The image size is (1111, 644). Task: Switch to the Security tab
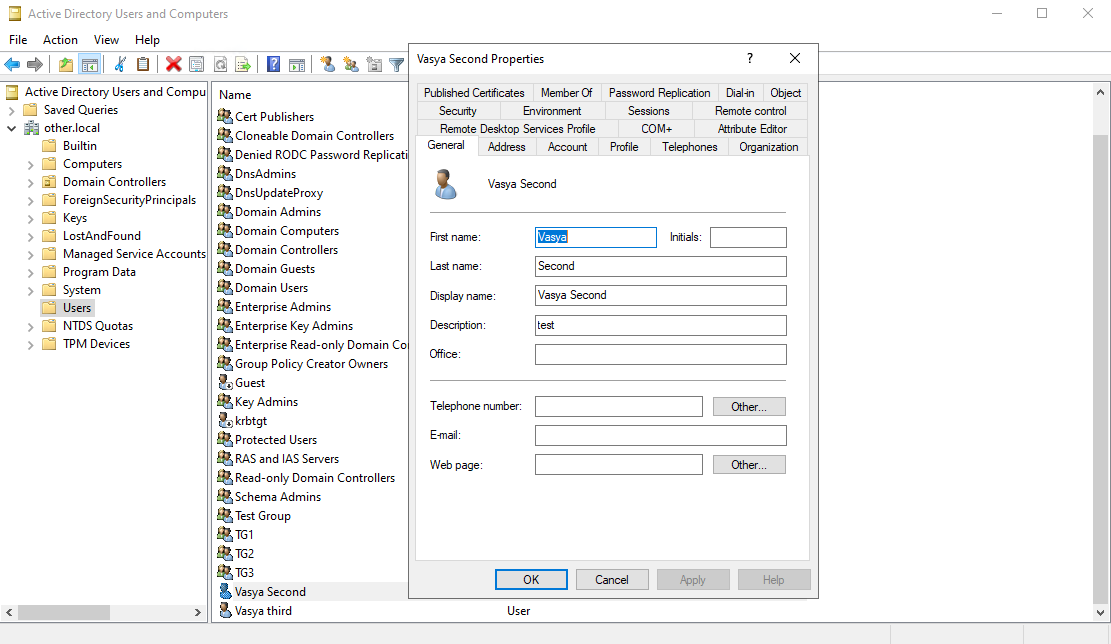click(x=458, y=111)
